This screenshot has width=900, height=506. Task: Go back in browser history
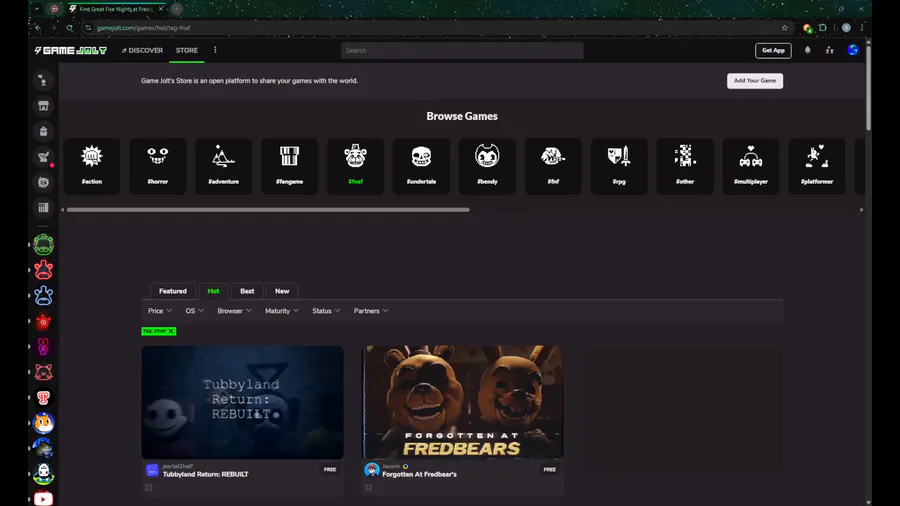click(38, 28)
